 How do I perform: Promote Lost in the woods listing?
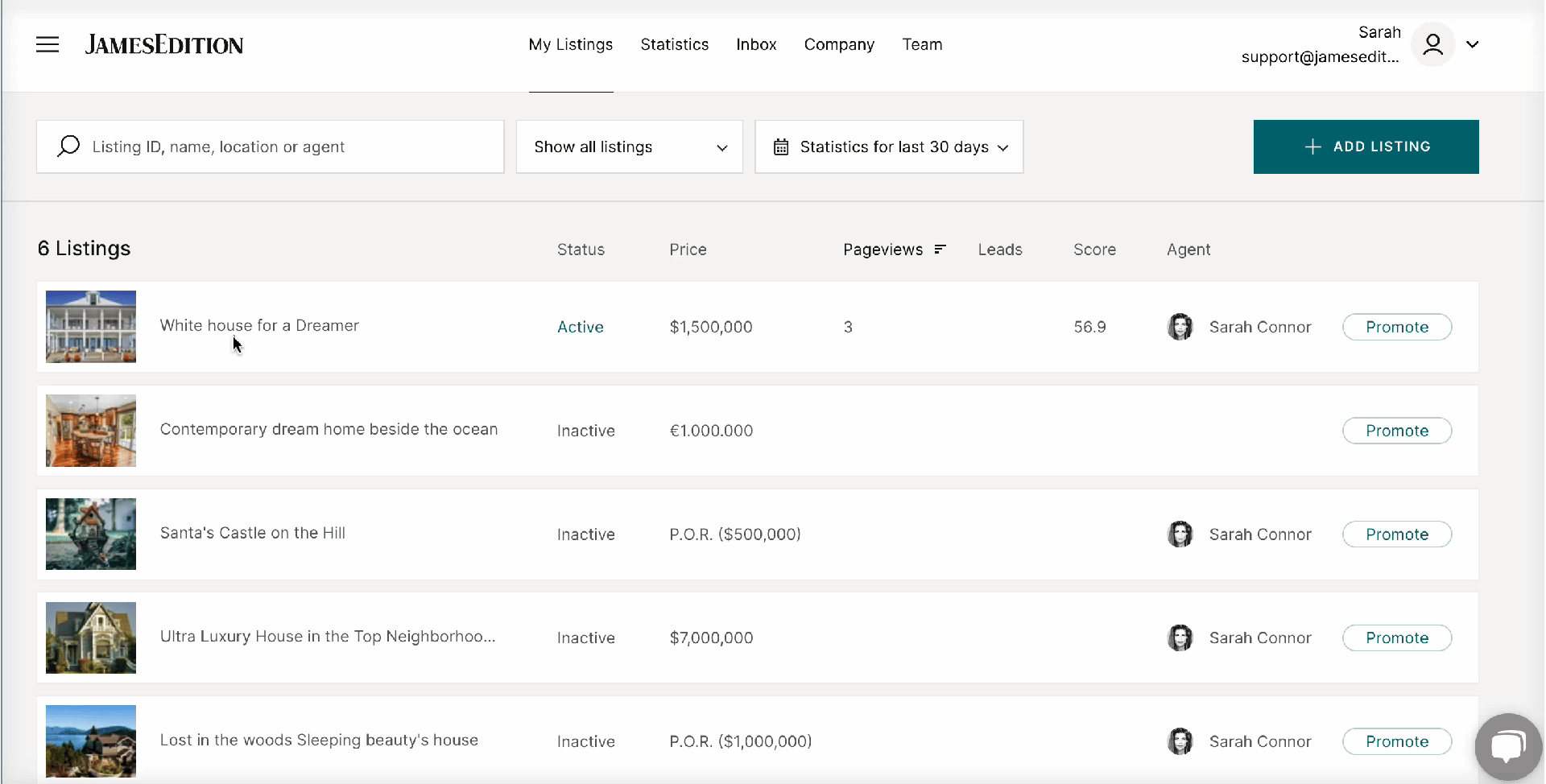pyautogui.click(x=1397, y=741)
